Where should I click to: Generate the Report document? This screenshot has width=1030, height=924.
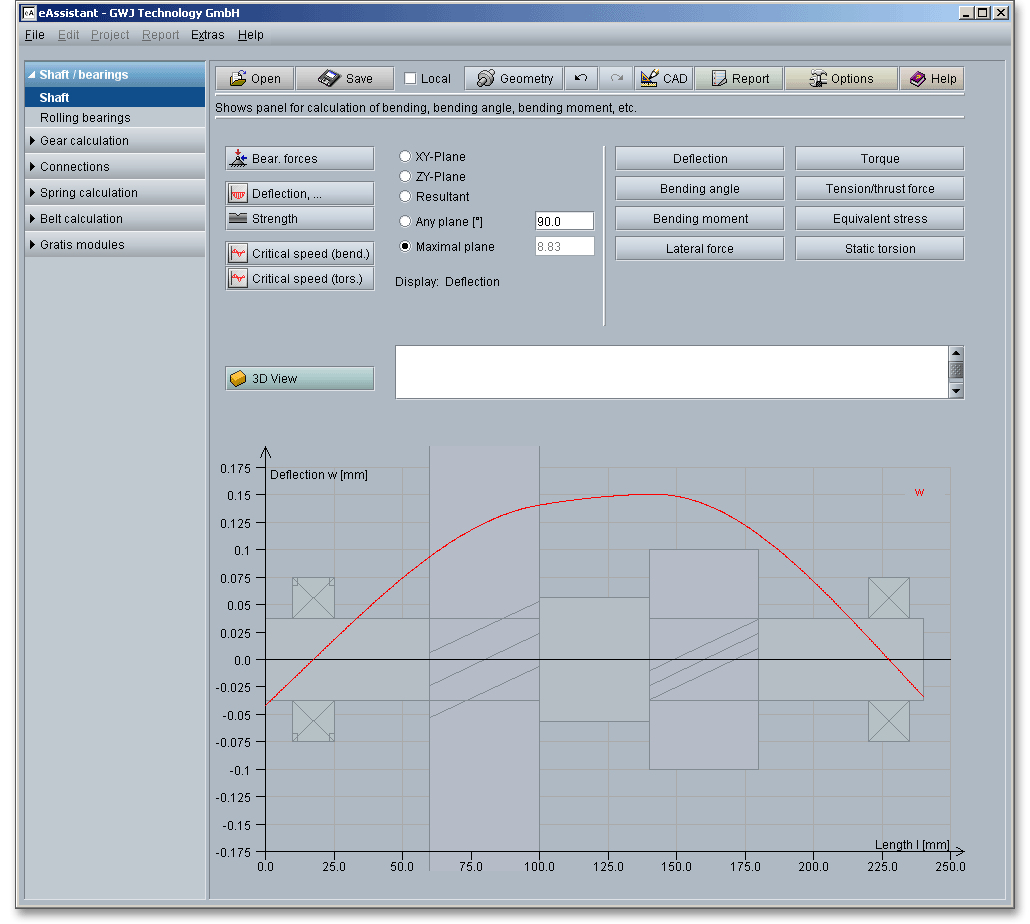[x=738, y=79]
